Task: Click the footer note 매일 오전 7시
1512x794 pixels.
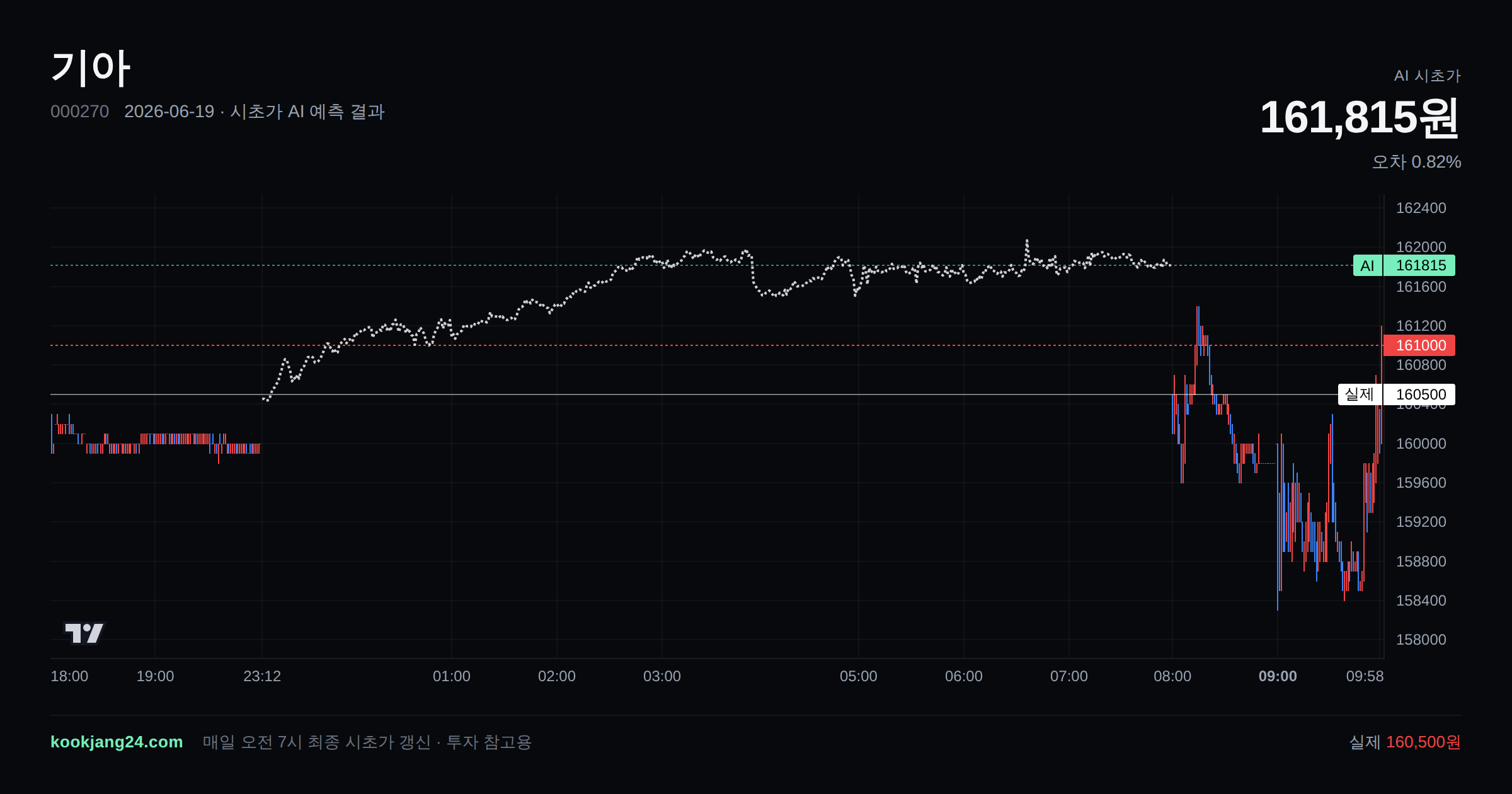Action: pos(253,742)
